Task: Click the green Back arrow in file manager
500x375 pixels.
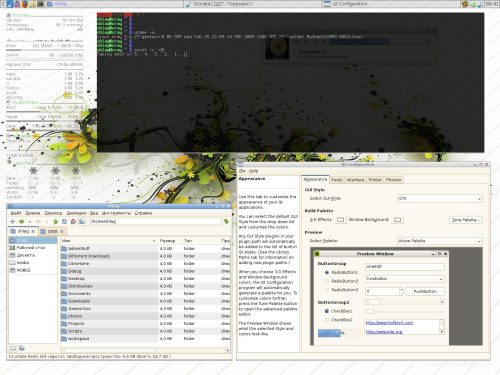Action: (x=22, y=221)
